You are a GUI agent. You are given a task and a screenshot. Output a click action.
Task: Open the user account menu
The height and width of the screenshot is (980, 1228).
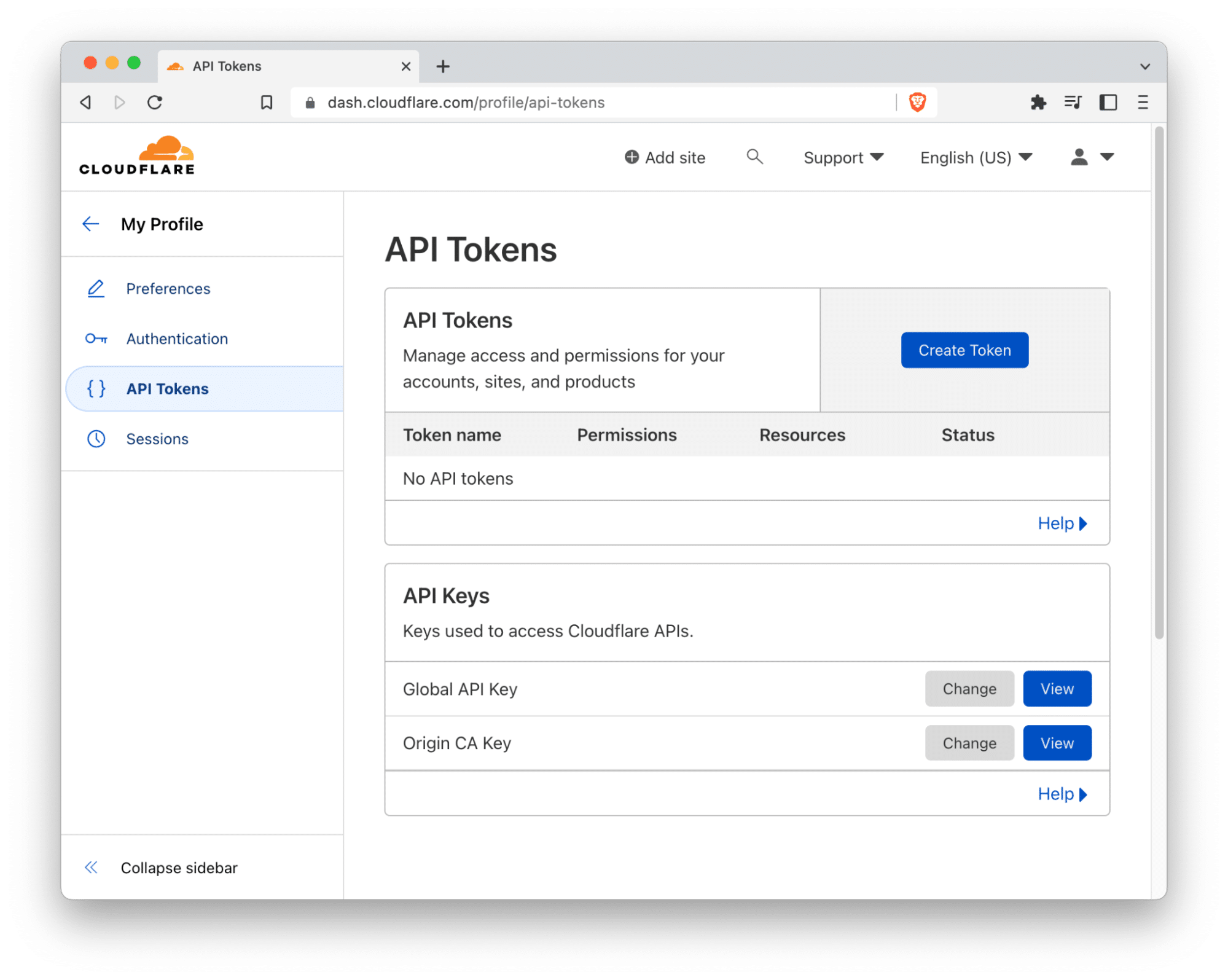(1092, 157)
